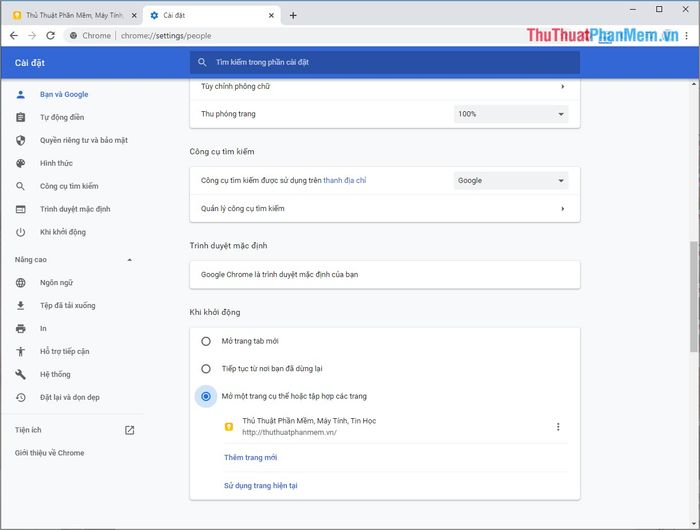
Task: Click the browser forward arrow
Action: point(32,36)
